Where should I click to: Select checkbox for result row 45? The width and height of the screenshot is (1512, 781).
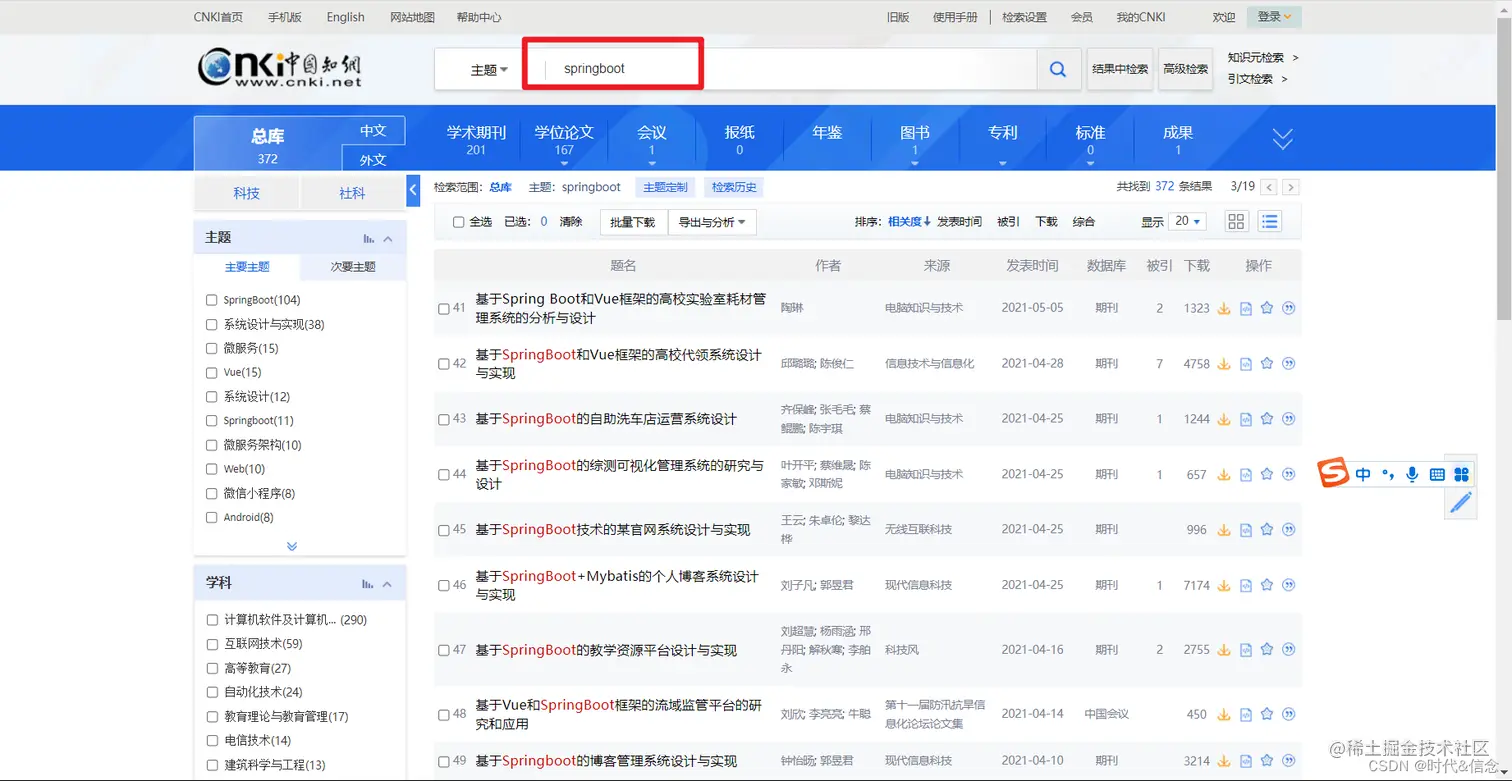[444, 530]
